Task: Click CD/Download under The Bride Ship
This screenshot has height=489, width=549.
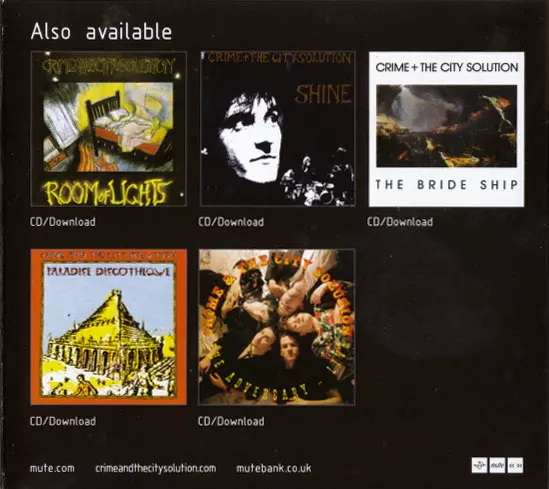Action: pos(400,222)
